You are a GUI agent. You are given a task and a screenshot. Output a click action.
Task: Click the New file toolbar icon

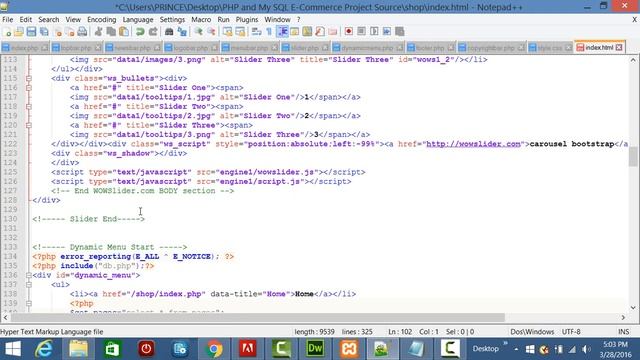[7, 31]
